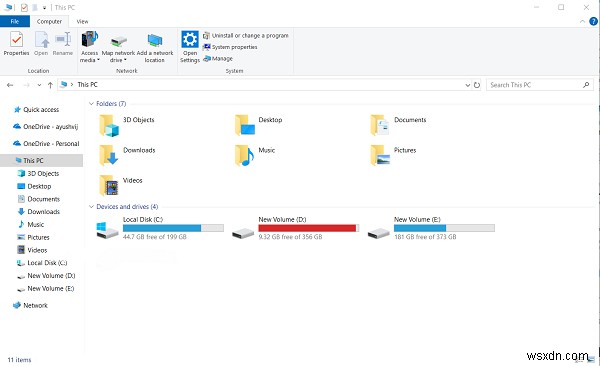Viewport: 600px width, 366px height.
Task: Select the New Volume (D:) drive icon
Action: [x=243, y=233]
